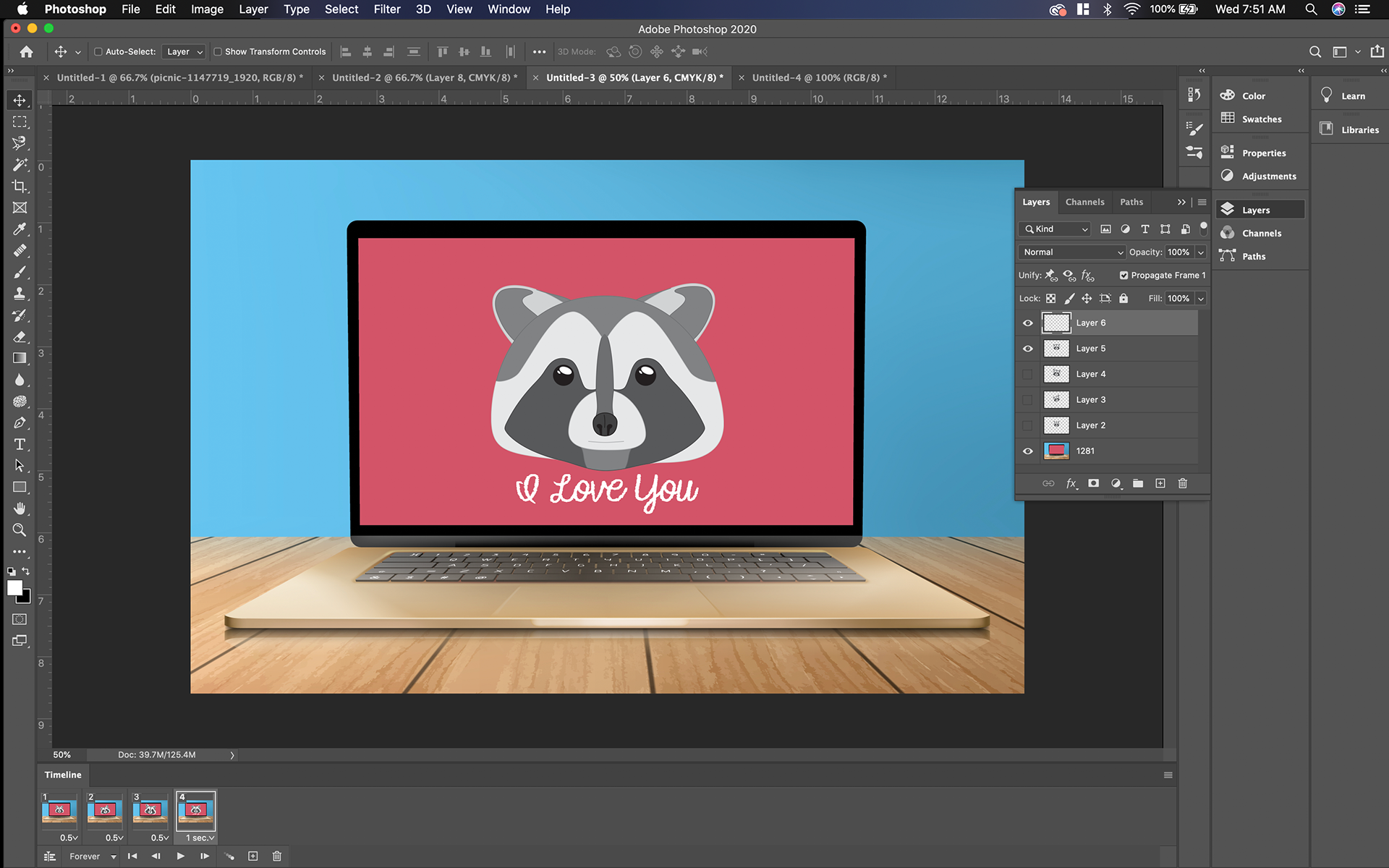Switch to Untitled-2 document tab
Viewport: 1389px width, 868px height.
click(425, 77)
